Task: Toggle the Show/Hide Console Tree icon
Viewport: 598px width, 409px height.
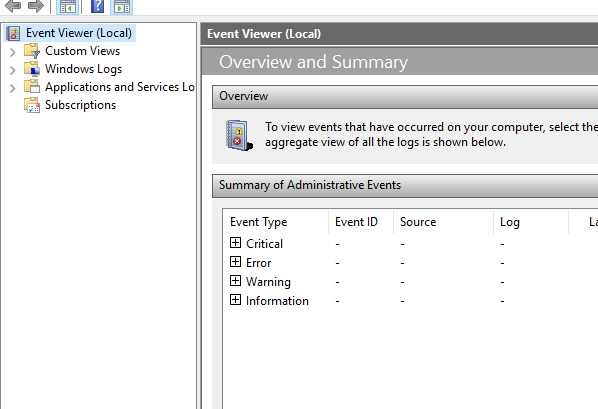Action: tap(68, 6)
